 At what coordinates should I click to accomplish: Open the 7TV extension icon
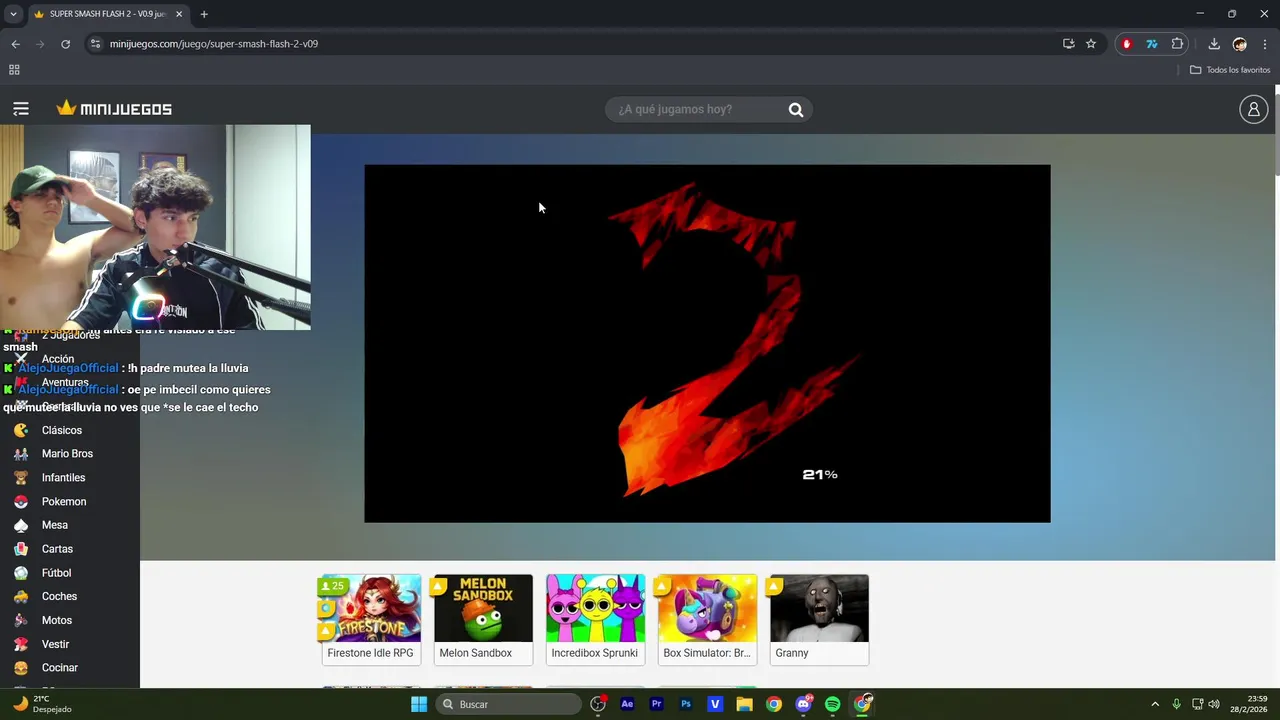(x=1152, y=44)
